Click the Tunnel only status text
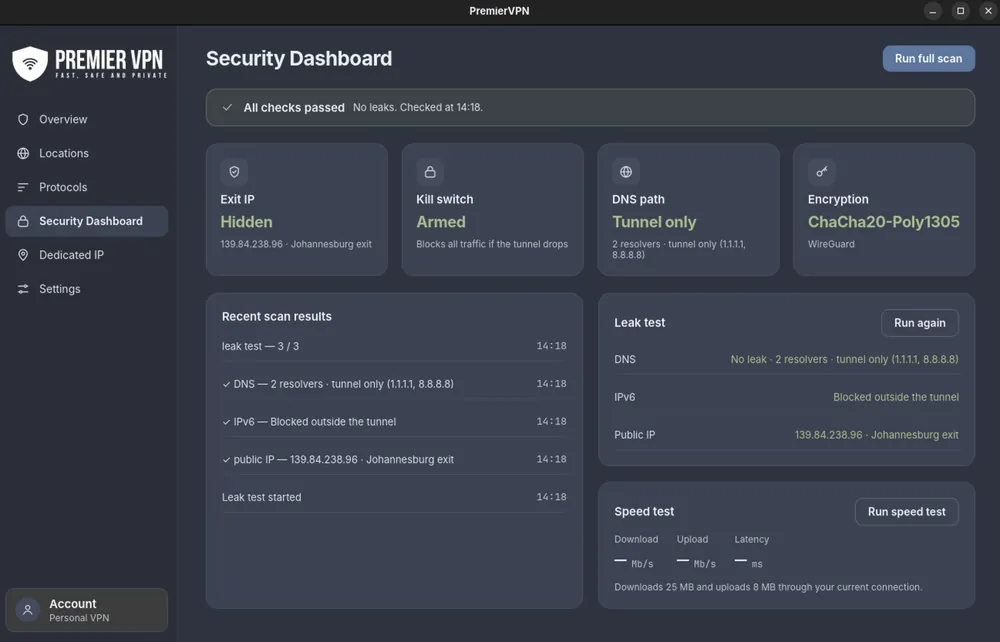1000x642 pixels. (x=654, y=222)
